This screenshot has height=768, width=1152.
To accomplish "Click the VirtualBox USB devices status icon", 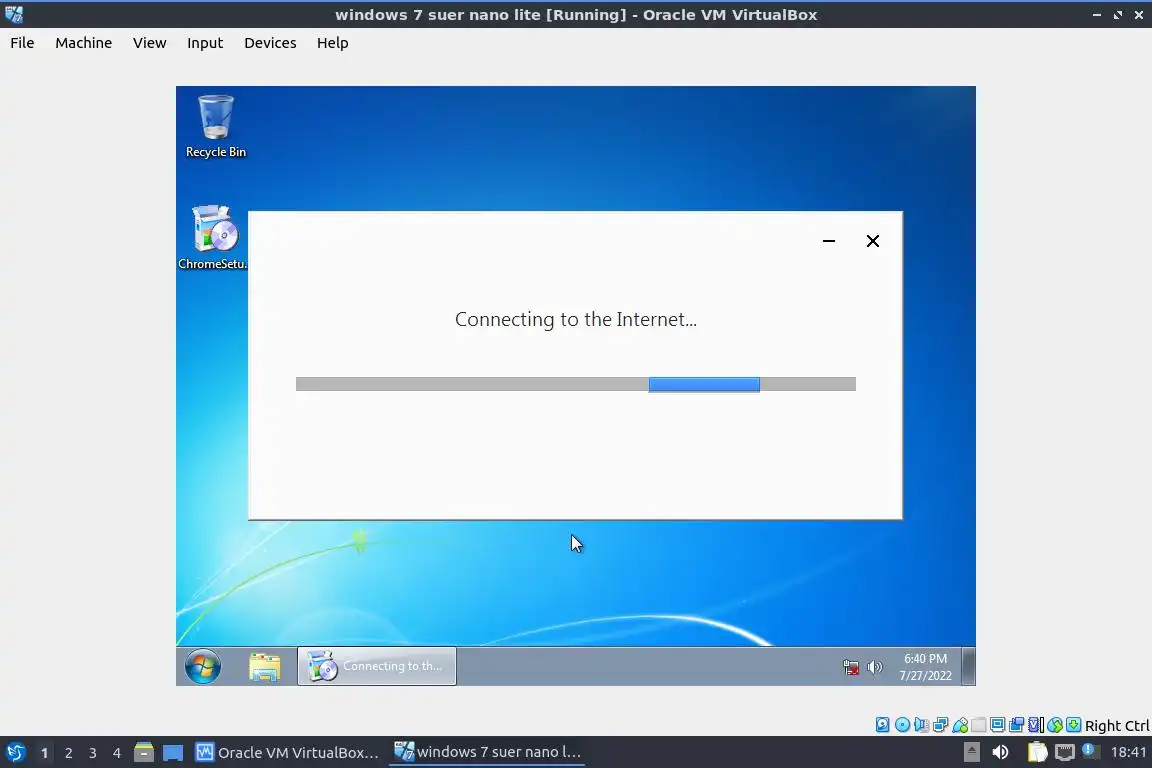I will (x=960, y=725).
